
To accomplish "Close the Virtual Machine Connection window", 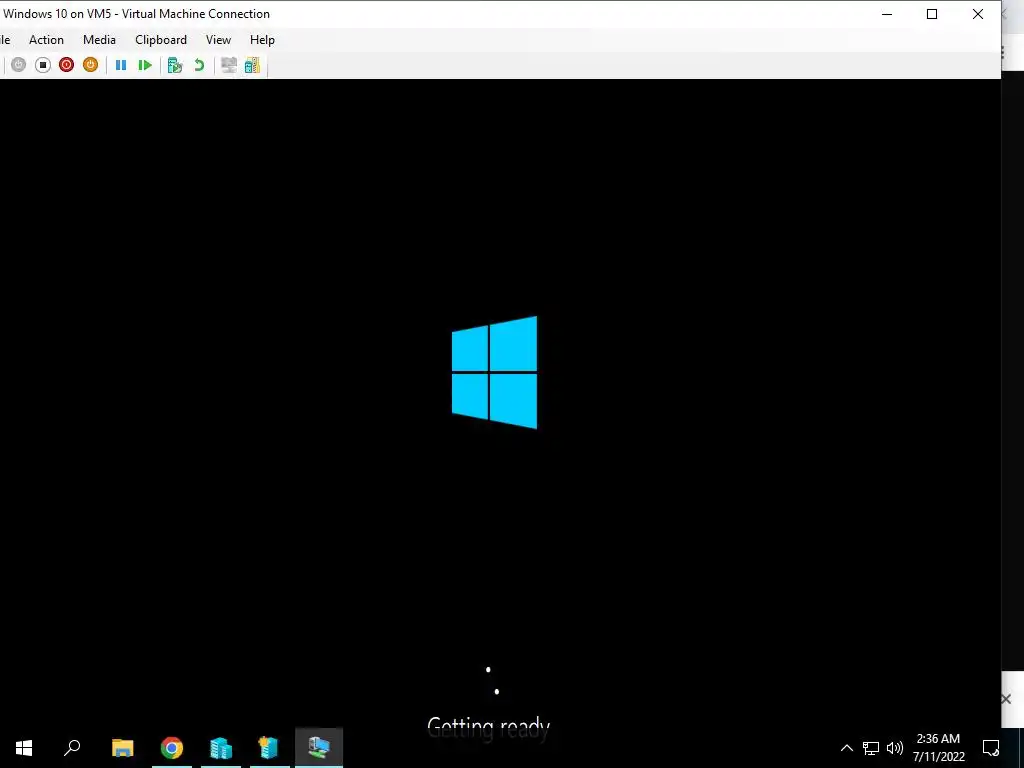I will point(978,14).
